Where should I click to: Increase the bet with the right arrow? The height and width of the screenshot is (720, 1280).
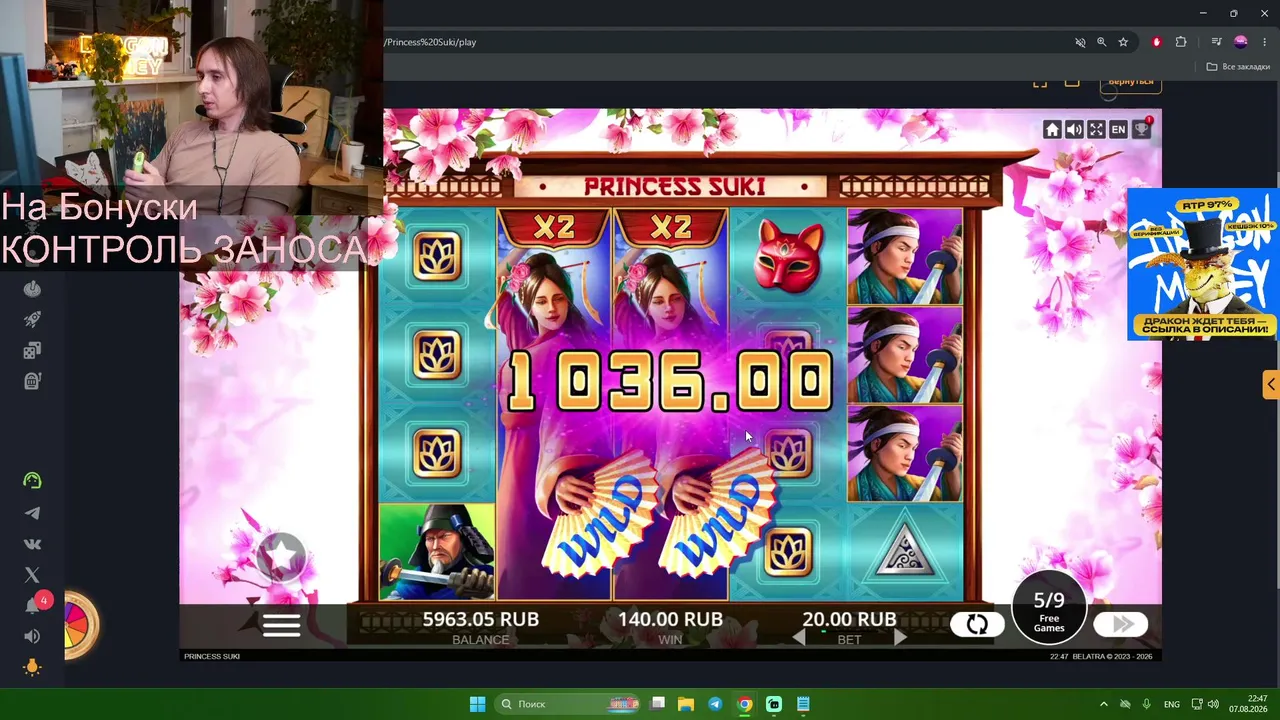[900, 637]
